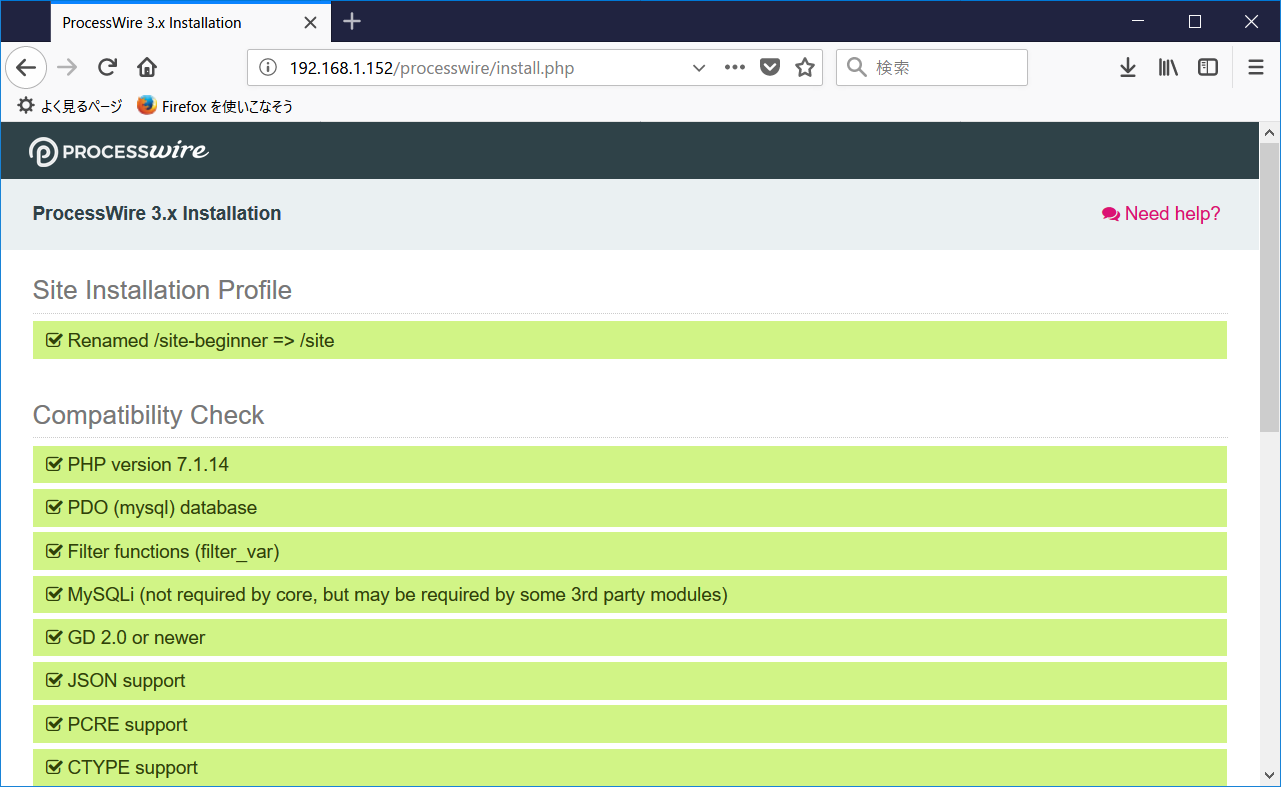1281x787 pixels.
Task: Click the vertical scrollbar up arrow
Action: [x=1269, y=130]
